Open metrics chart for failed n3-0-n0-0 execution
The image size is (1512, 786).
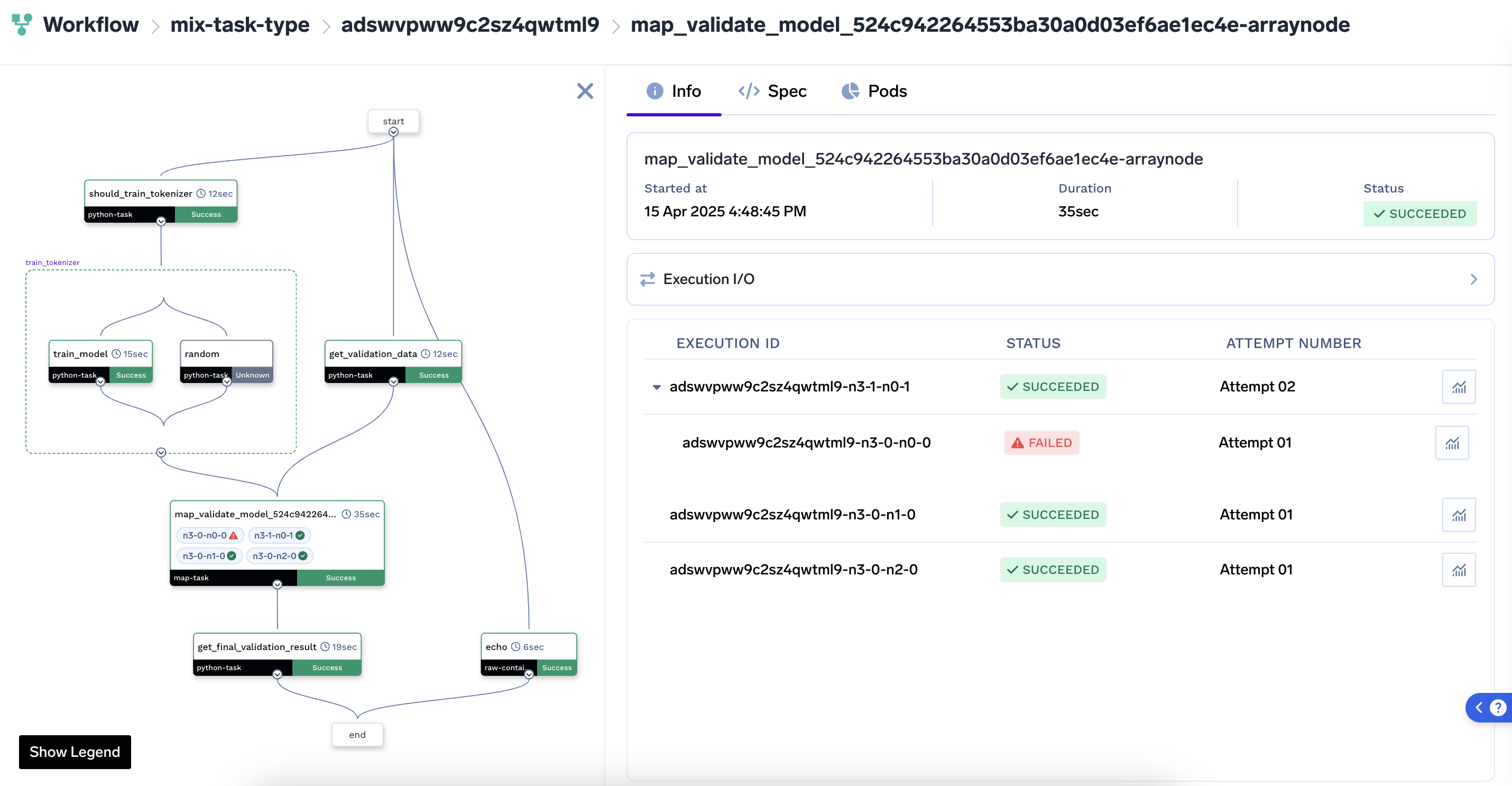[1452, 443]
